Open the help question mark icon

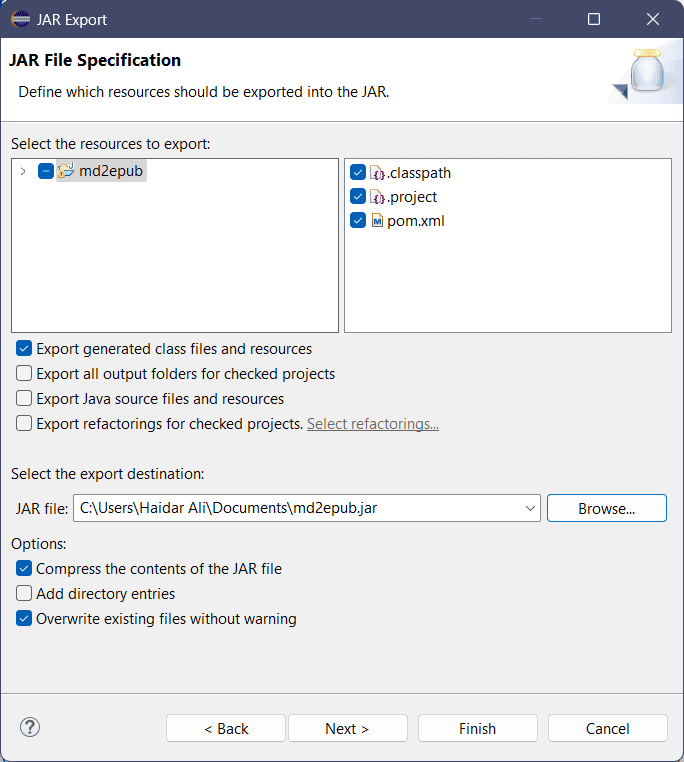click(30, 727)
